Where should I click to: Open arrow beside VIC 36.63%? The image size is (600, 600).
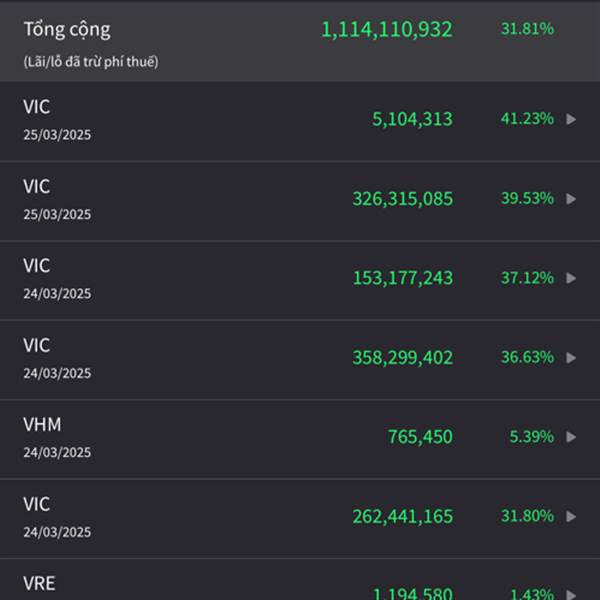pyautogui.click(x=571, y=357)
